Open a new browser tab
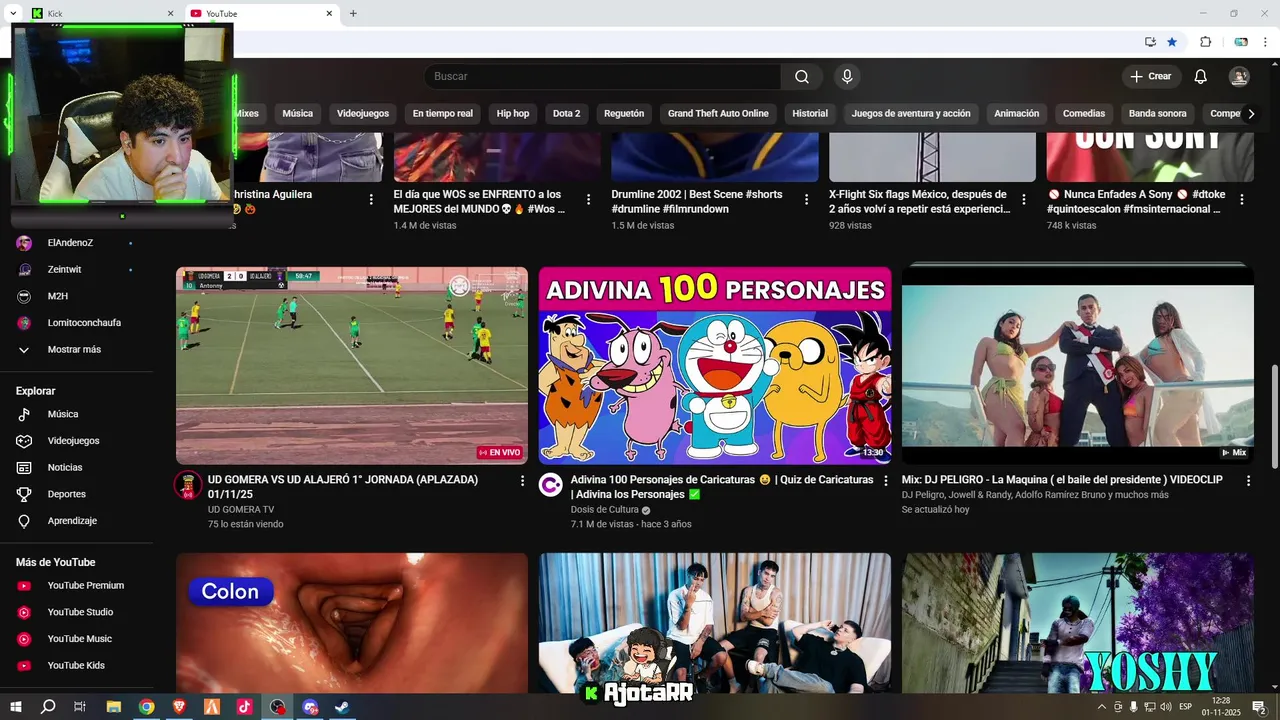 [x=353, y=14]
